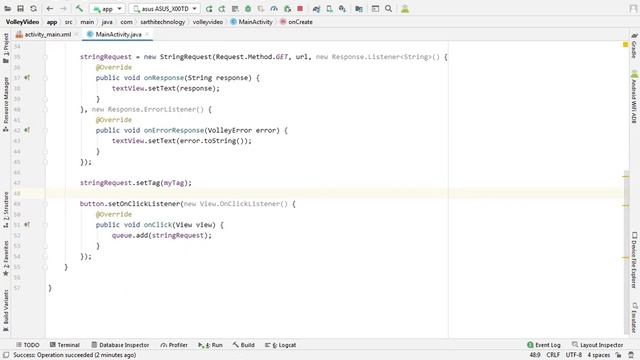Open the Layout Inspector button
This screenshot has height=360, width=640.
pyautogui.click(x=598, y=345)
